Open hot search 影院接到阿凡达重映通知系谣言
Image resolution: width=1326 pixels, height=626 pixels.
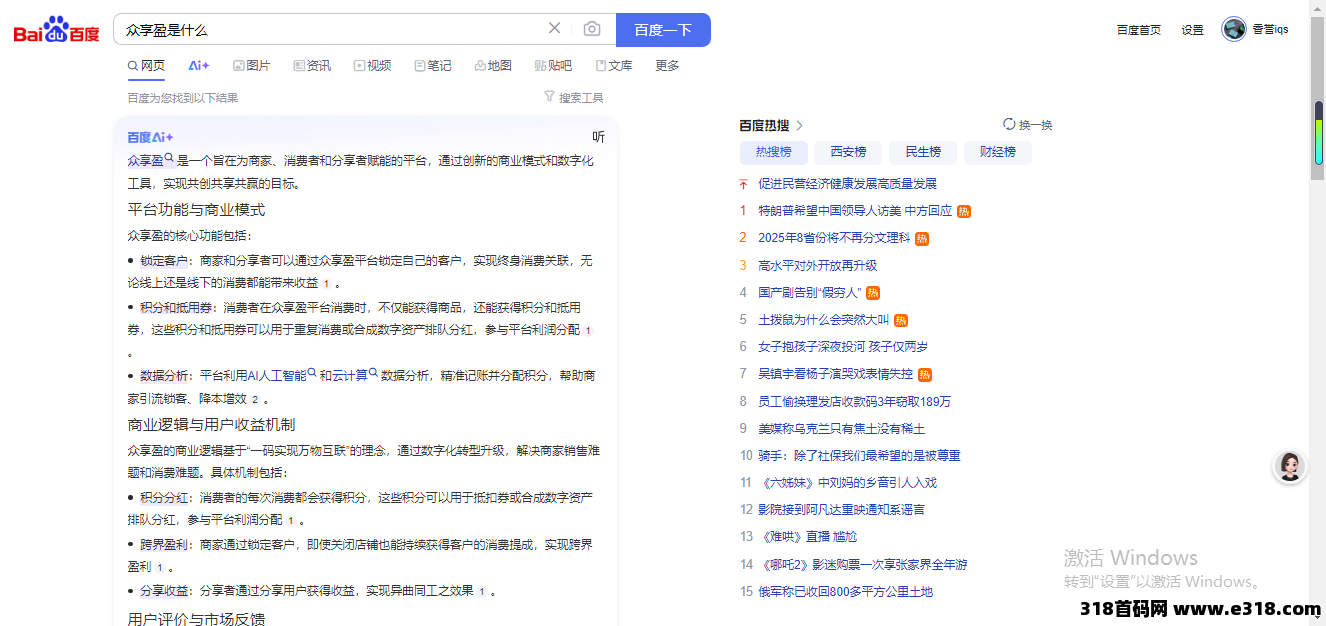click(x=841, y=510)
